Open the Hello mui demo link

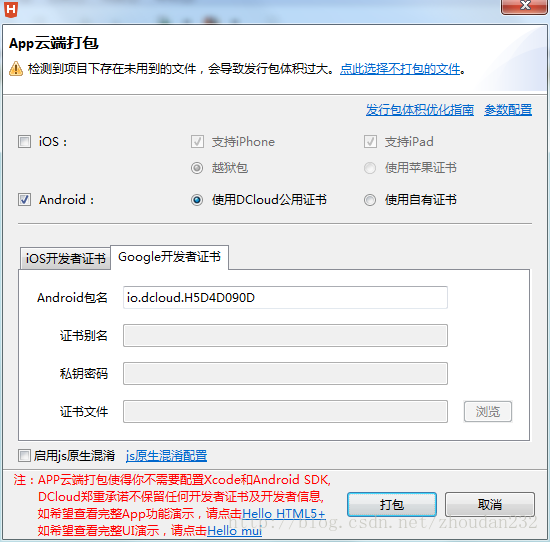point(234,530)
